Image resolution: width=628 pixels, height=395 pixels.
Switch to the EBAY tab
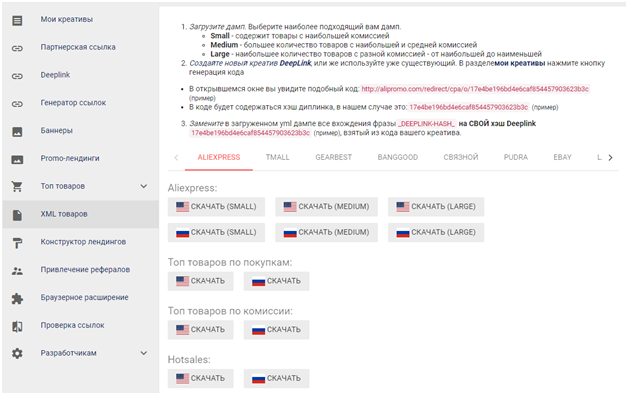562,157
